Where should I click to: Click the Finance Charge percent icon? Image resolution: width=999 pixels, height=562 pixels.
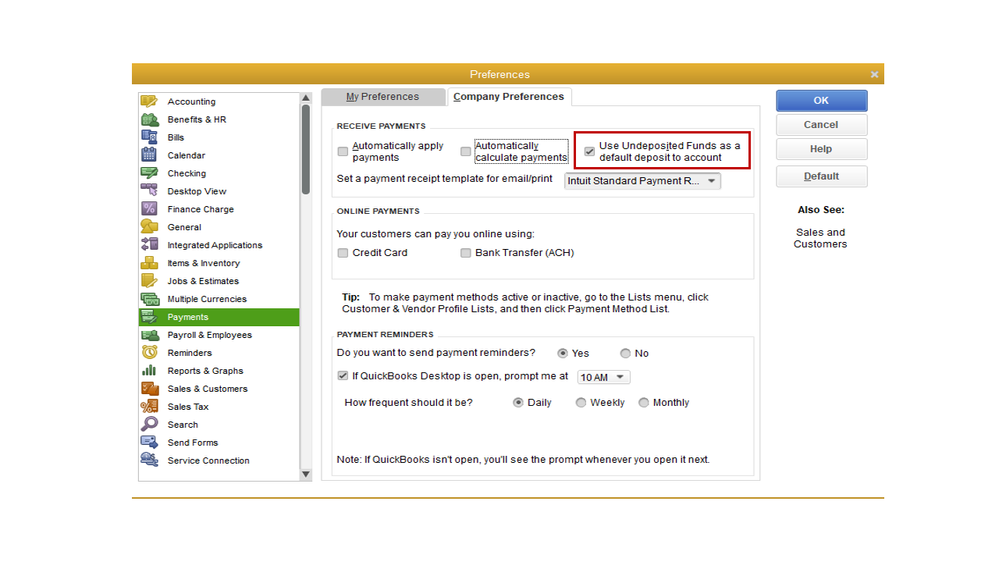[149, 208]
